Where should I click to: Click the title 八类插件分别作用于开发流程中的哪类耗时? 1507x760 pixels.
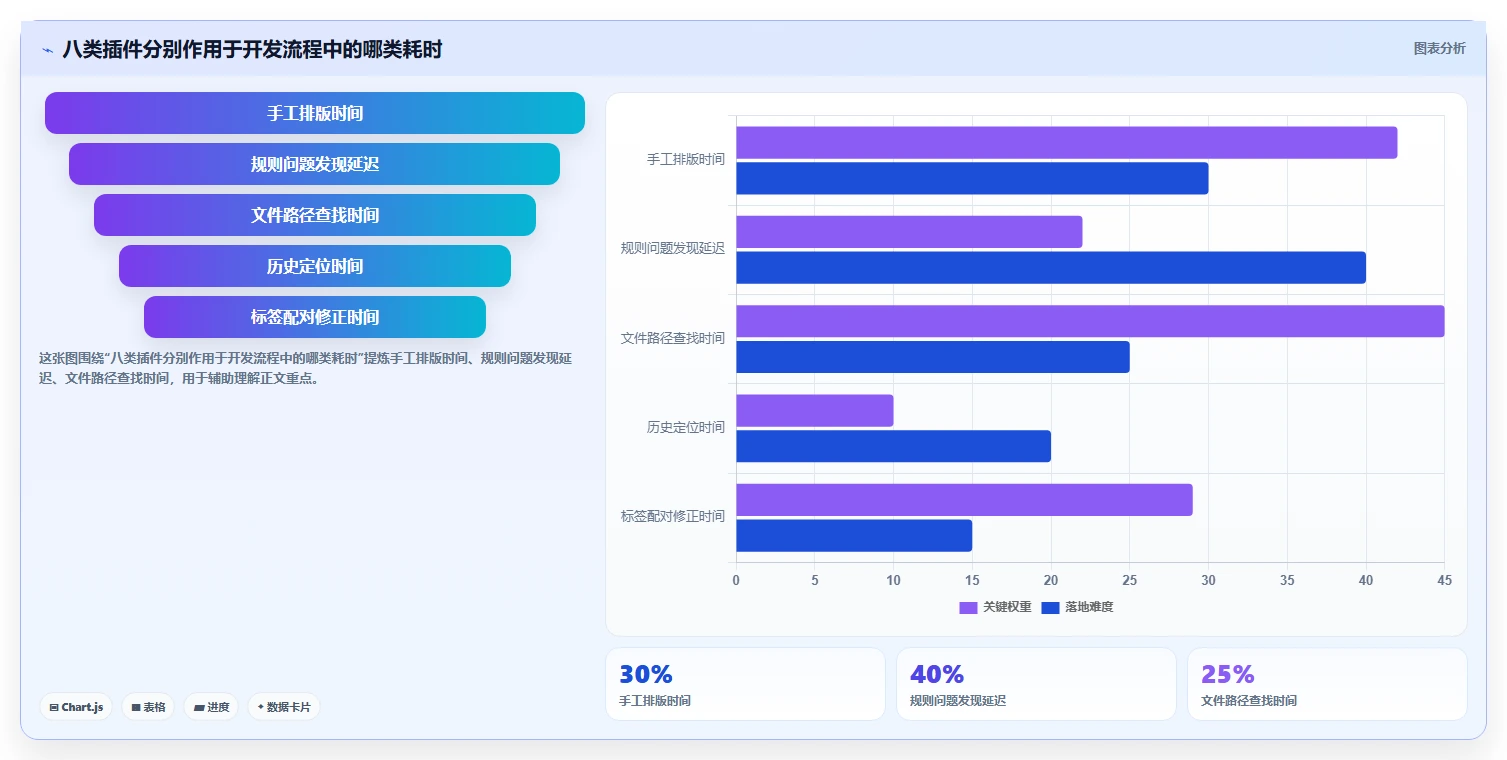pos(252,50)
